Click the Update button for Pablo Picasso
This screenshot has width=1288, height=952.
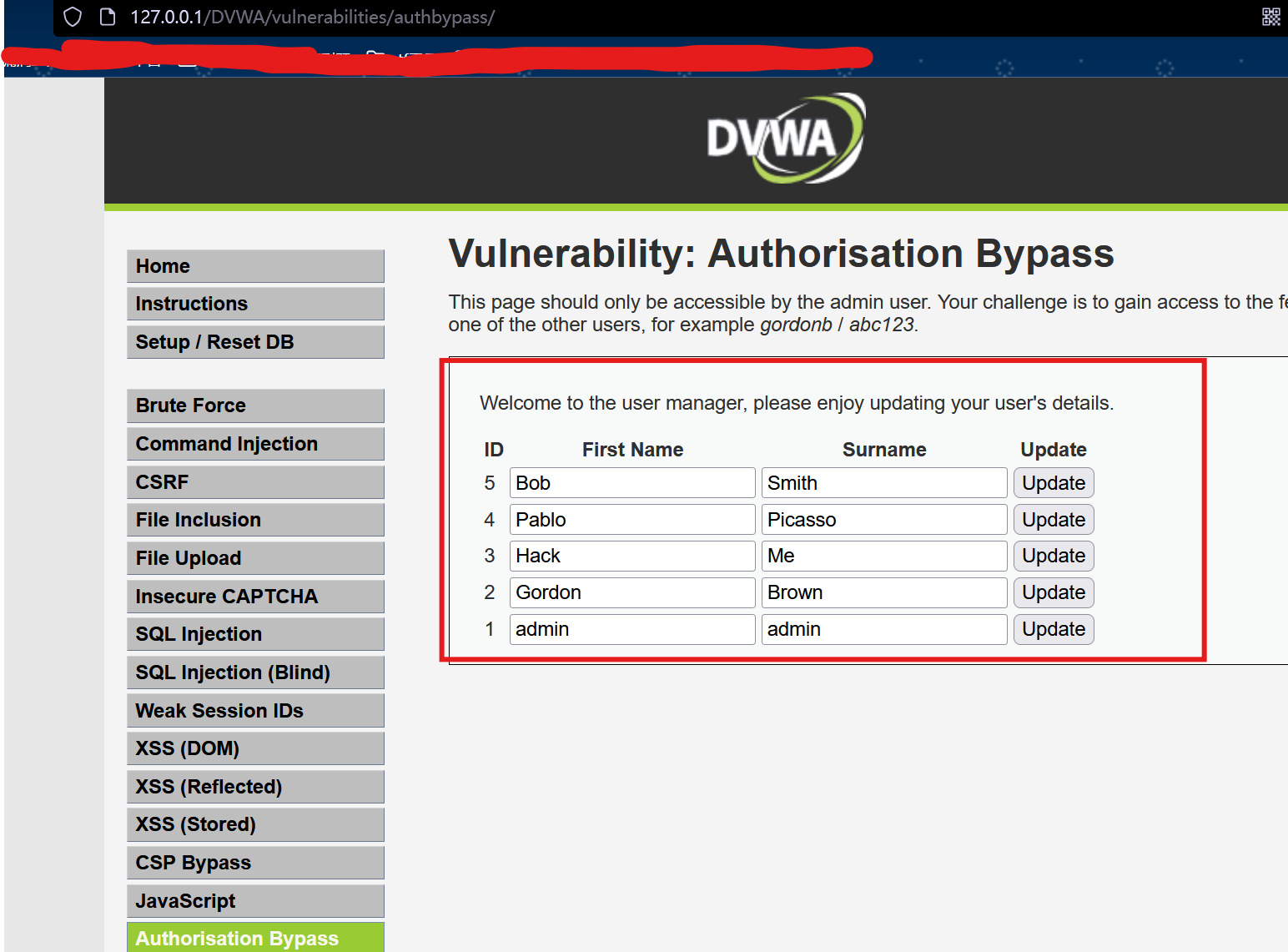click(x=1054, y=520)
